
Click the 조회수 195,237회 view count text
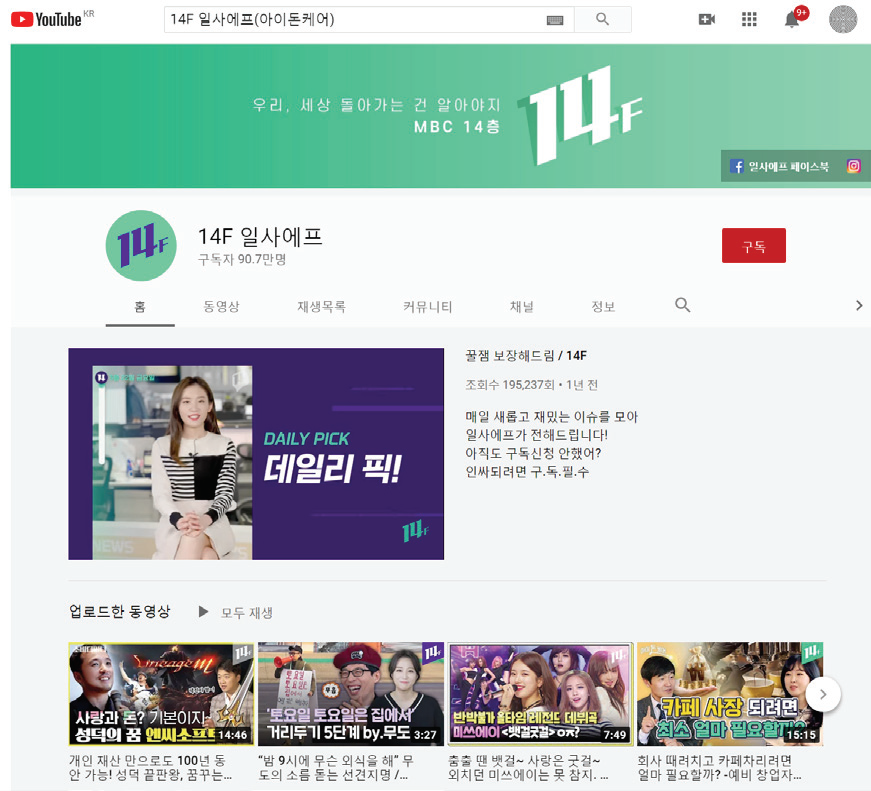[x=509, y=385]
